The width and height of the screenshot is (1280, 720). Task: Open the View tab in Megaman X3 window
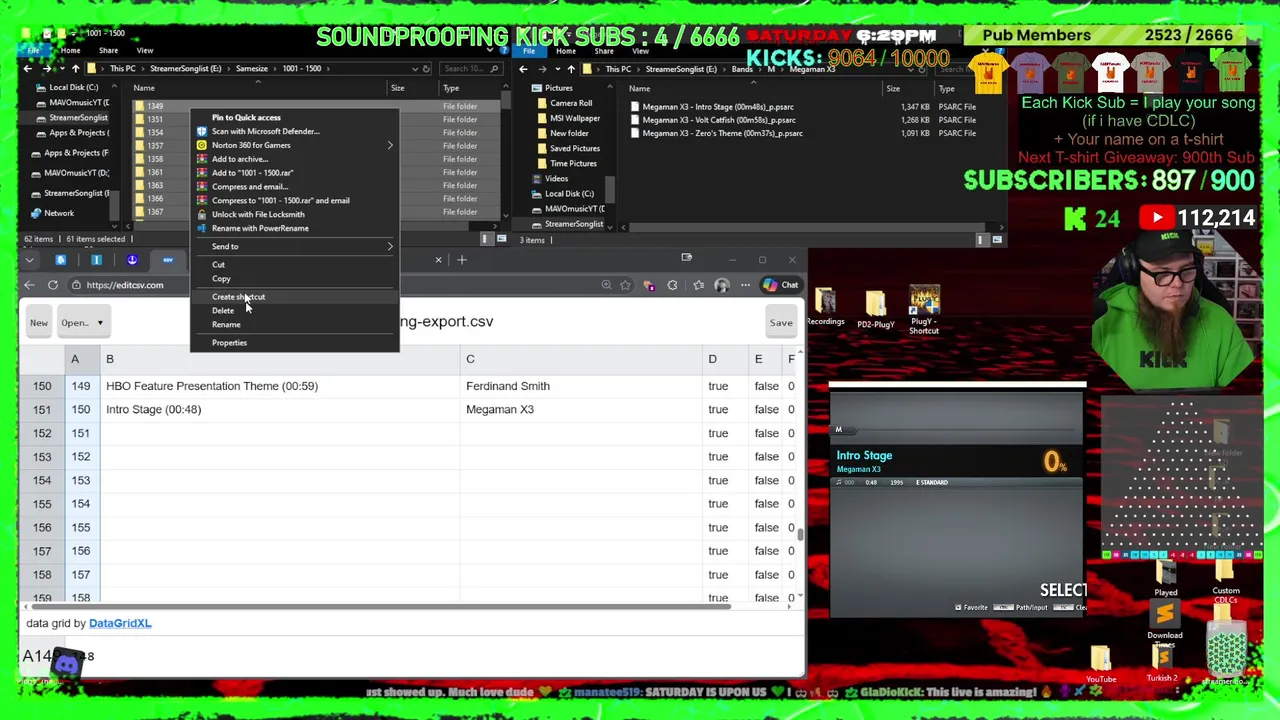click(640, 51)
